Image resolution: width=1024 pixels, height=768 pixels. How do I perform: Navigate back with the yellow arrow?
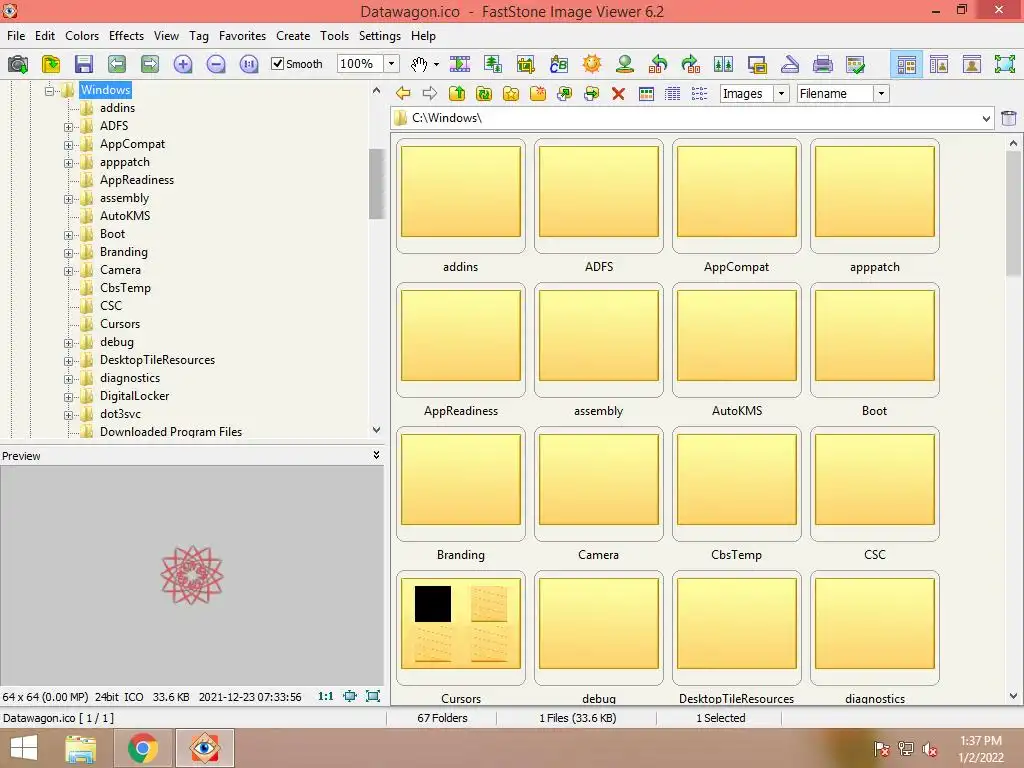click(404, 93)
